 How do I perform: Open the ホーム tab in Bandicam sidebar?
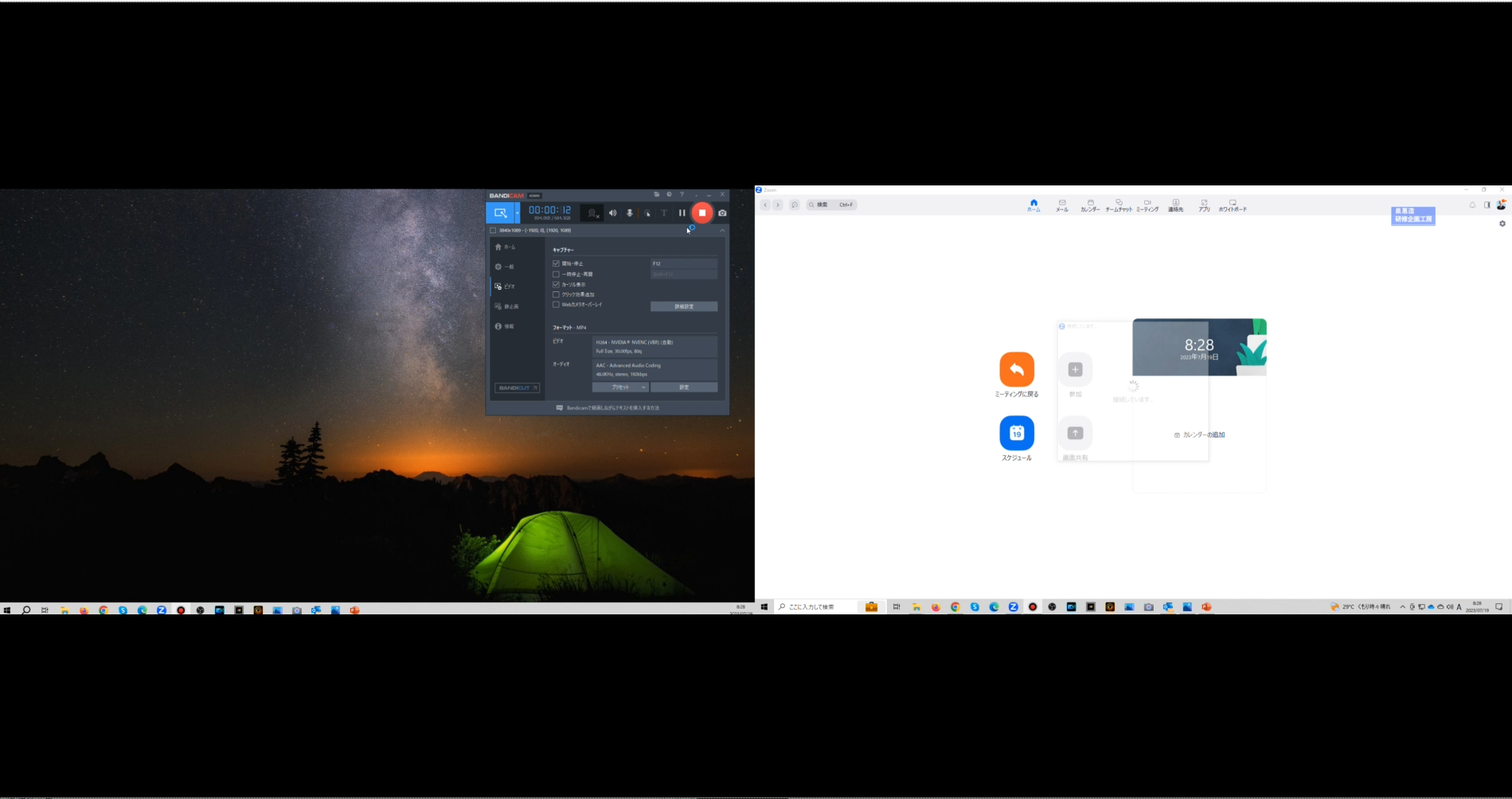click(x=505, y=247)
